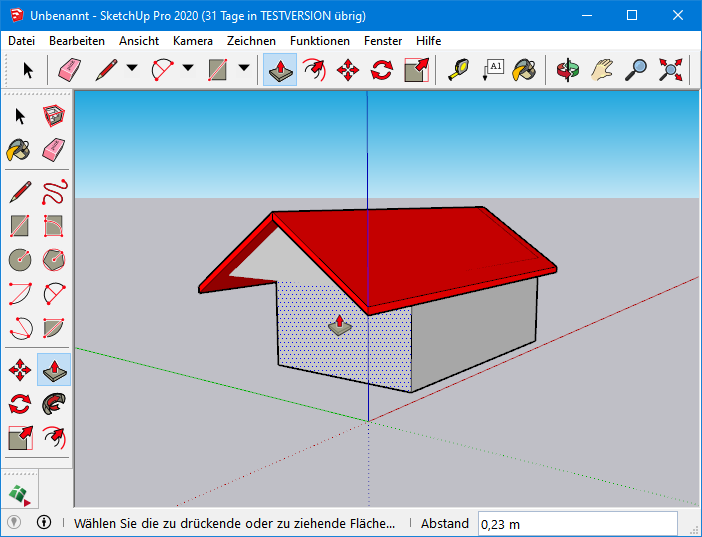Image resolution: width=702 pixels, height=537 pixels.
Task: Choose the Polygon tool in left panel
Action: (54, 260)
